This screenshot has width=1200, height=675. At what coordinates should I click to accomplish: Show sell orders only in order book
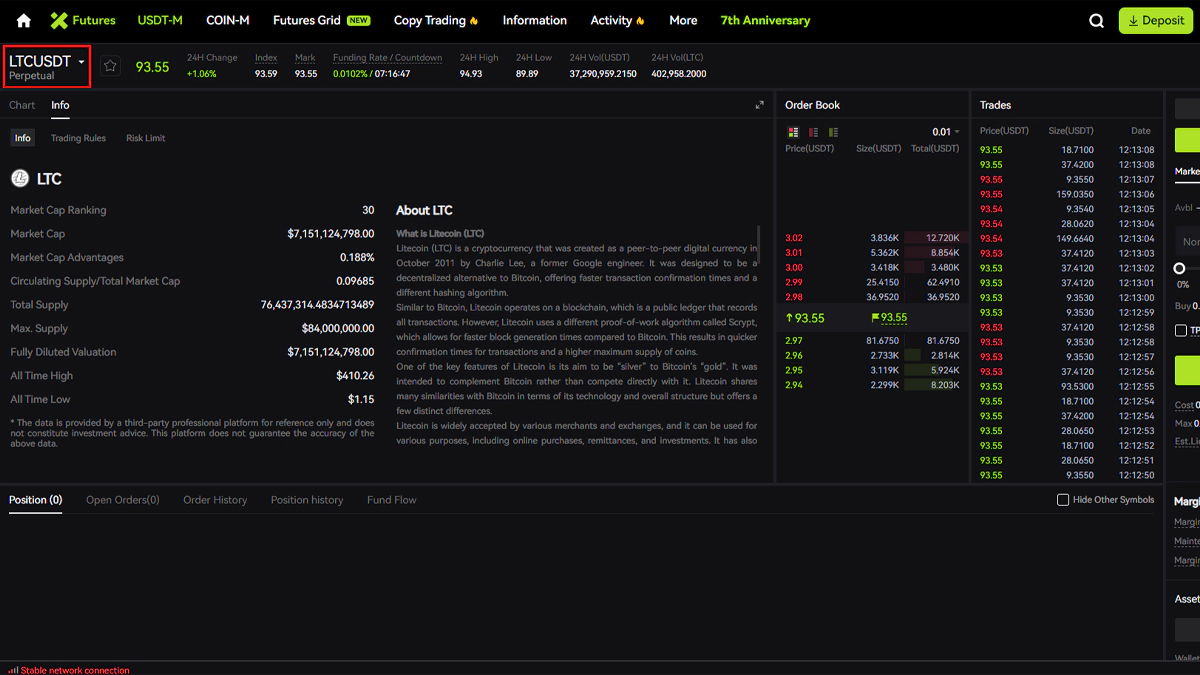[x=814, y=132]
